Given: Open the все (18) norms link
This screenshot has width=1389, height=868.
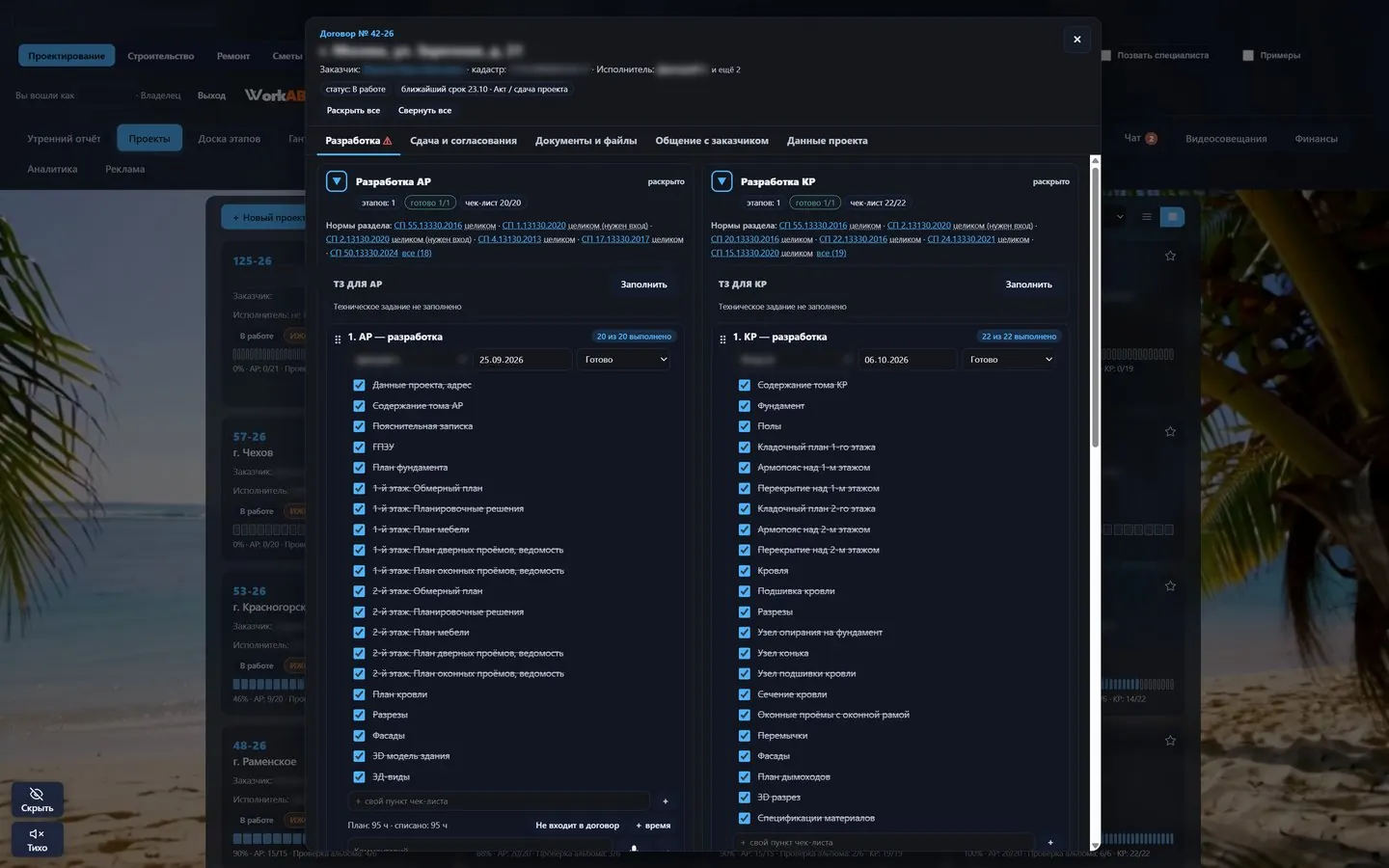Looking at the screenshot, I should [417, 253].
